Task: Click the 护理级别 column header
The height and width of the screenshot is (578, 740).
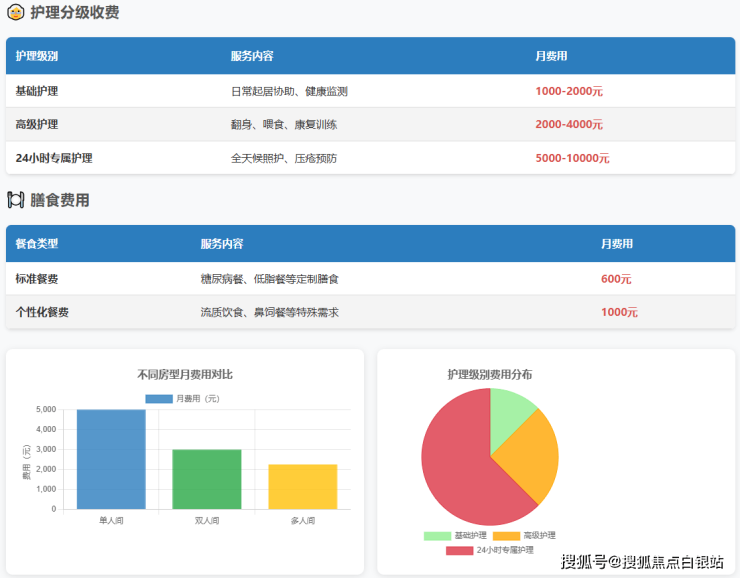Action: click(x=37, y=56)
